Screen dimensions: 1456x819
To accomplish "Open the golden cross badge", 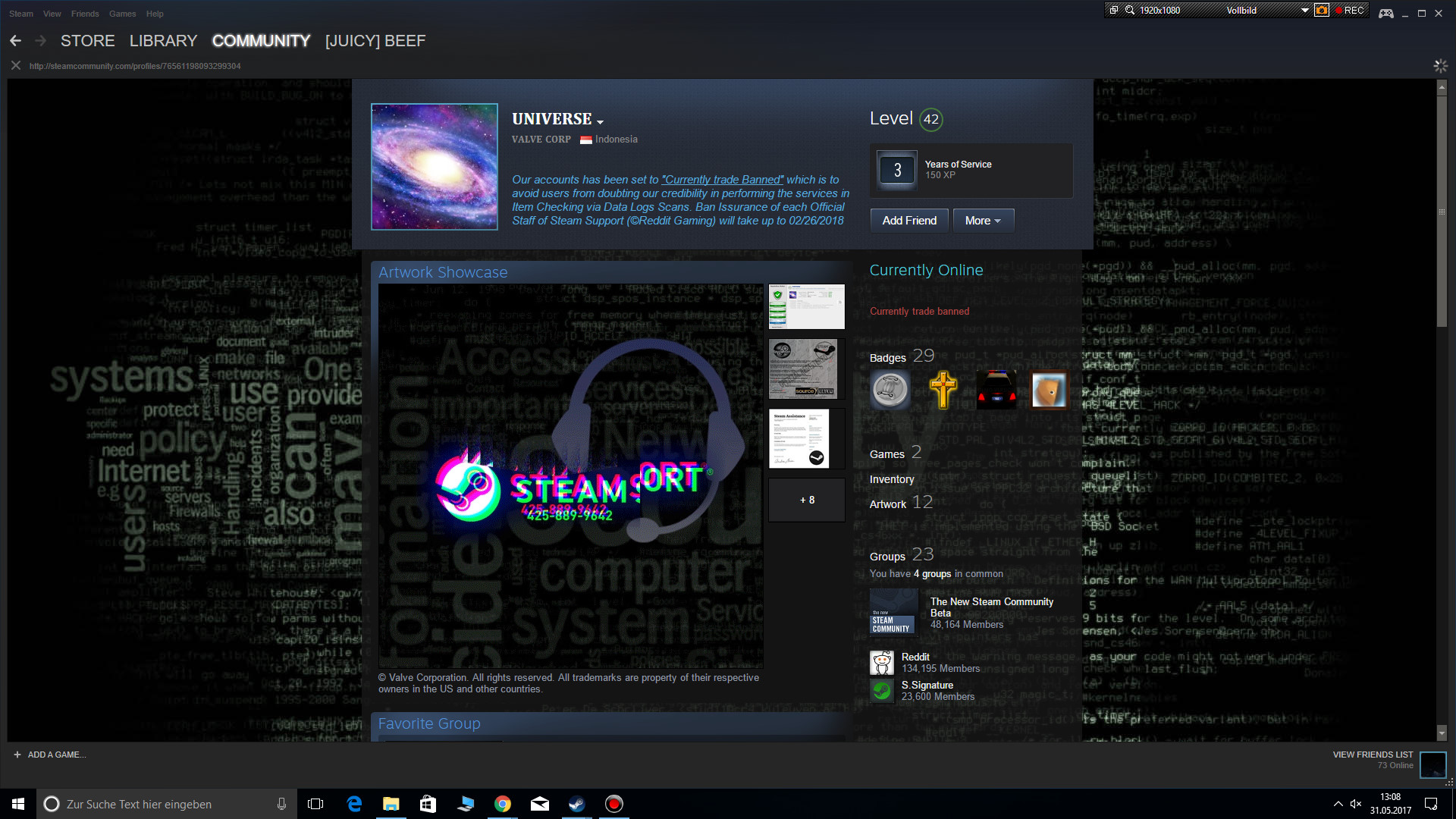I will tap(943, 391).
